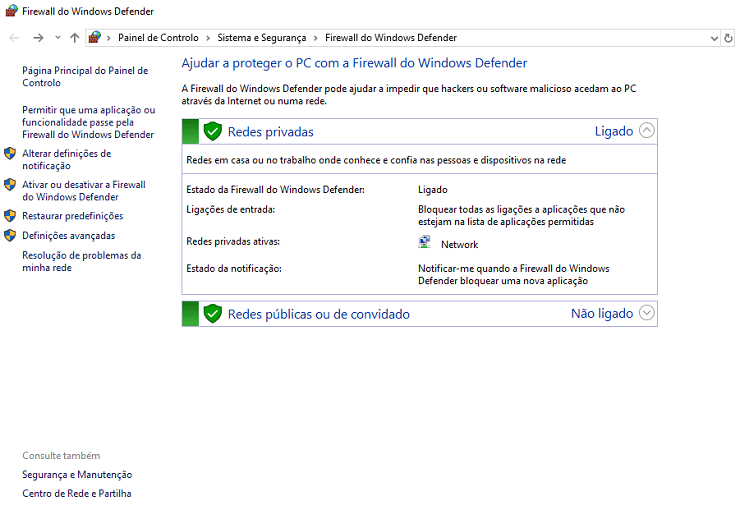Viewport: 740px width, 510px height.
Task: Click the Estado da notificação label
Action: pyautogui.click(x=234, y=268)
